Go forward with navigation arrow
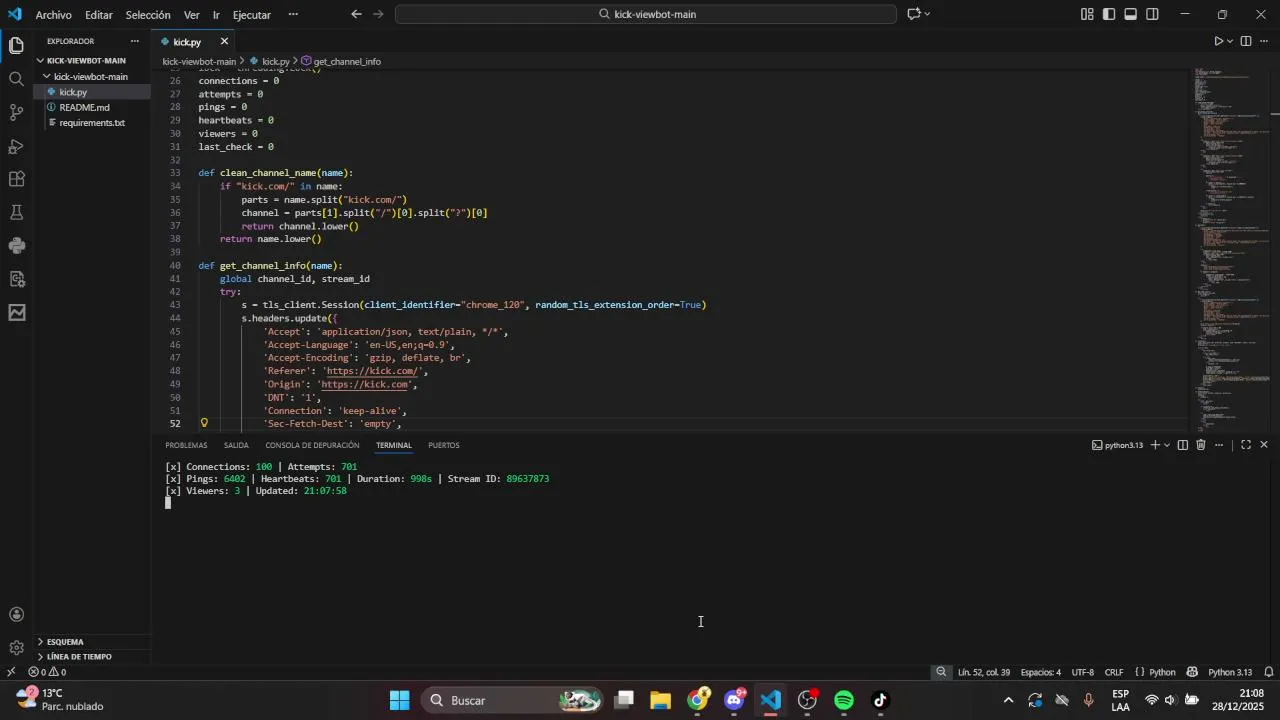This screenshot has width=1280, height=720. tap(378, 14)
